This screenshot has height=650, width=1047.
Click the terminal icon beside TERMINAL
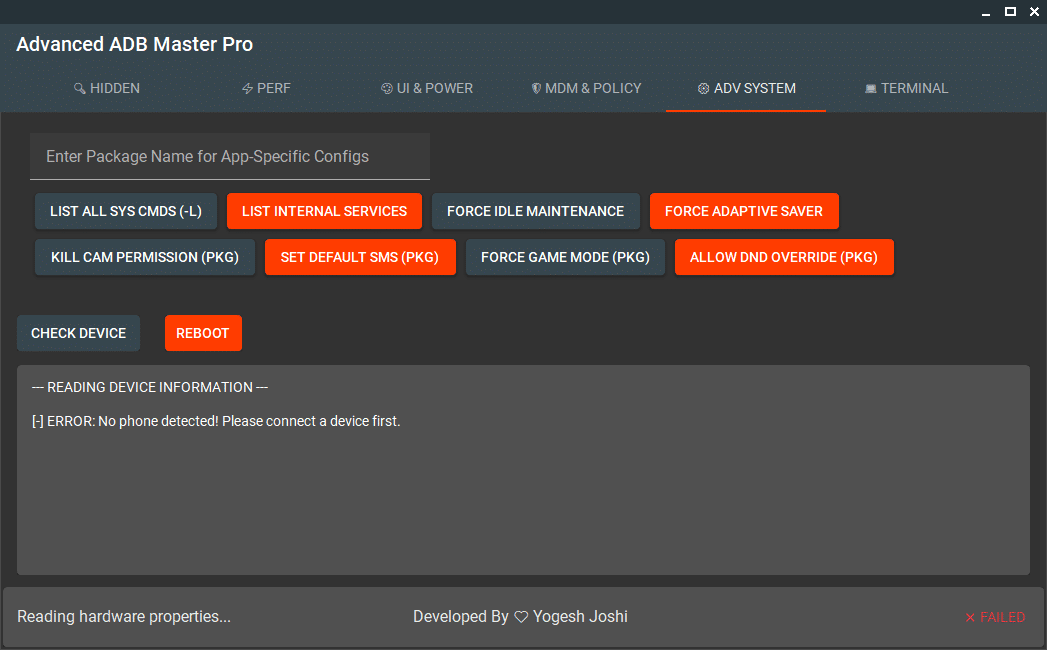coord(869,88)
